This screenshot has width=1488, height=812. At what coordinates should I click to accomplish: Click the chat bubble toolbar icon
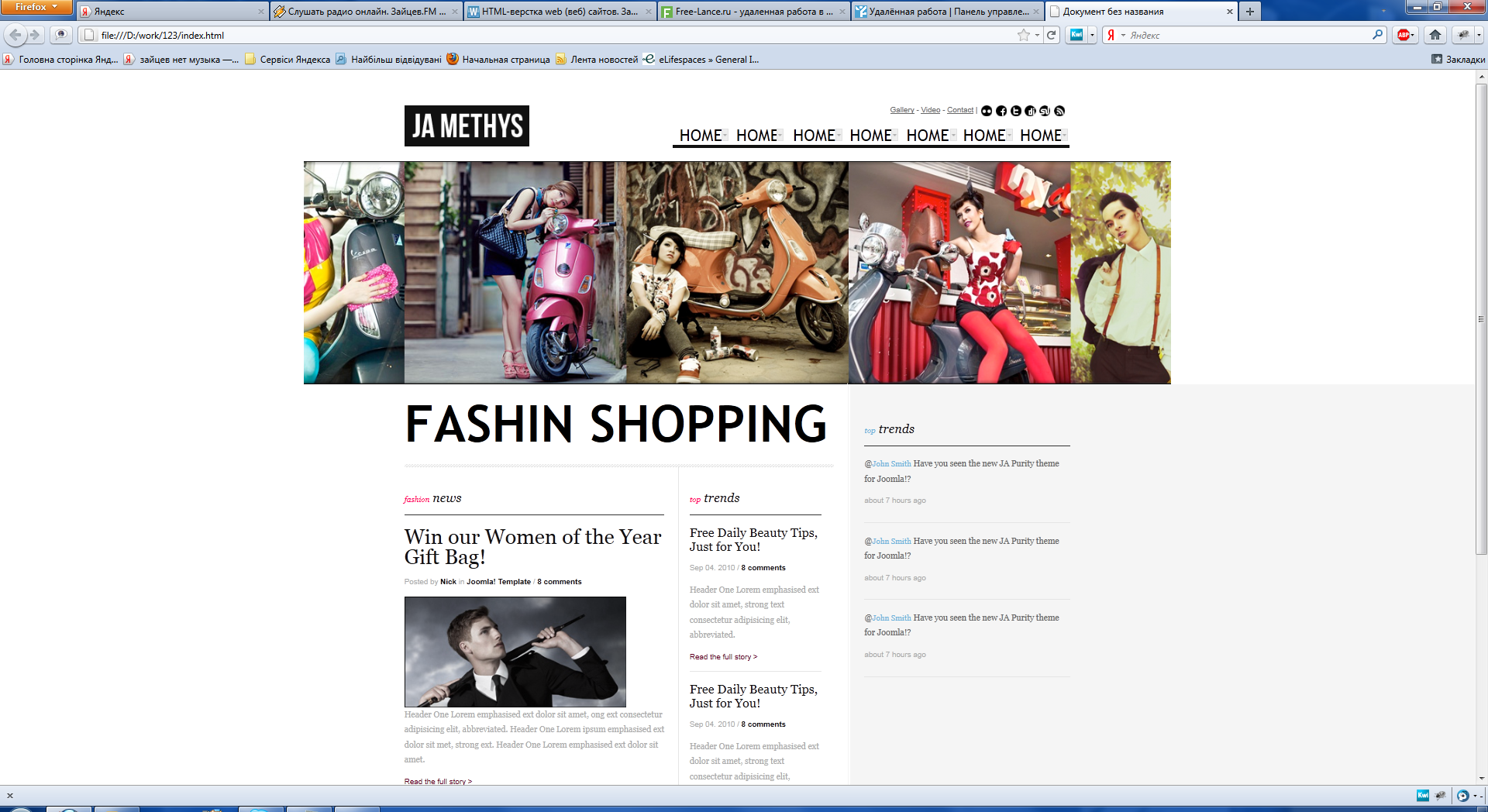(61, 35)
